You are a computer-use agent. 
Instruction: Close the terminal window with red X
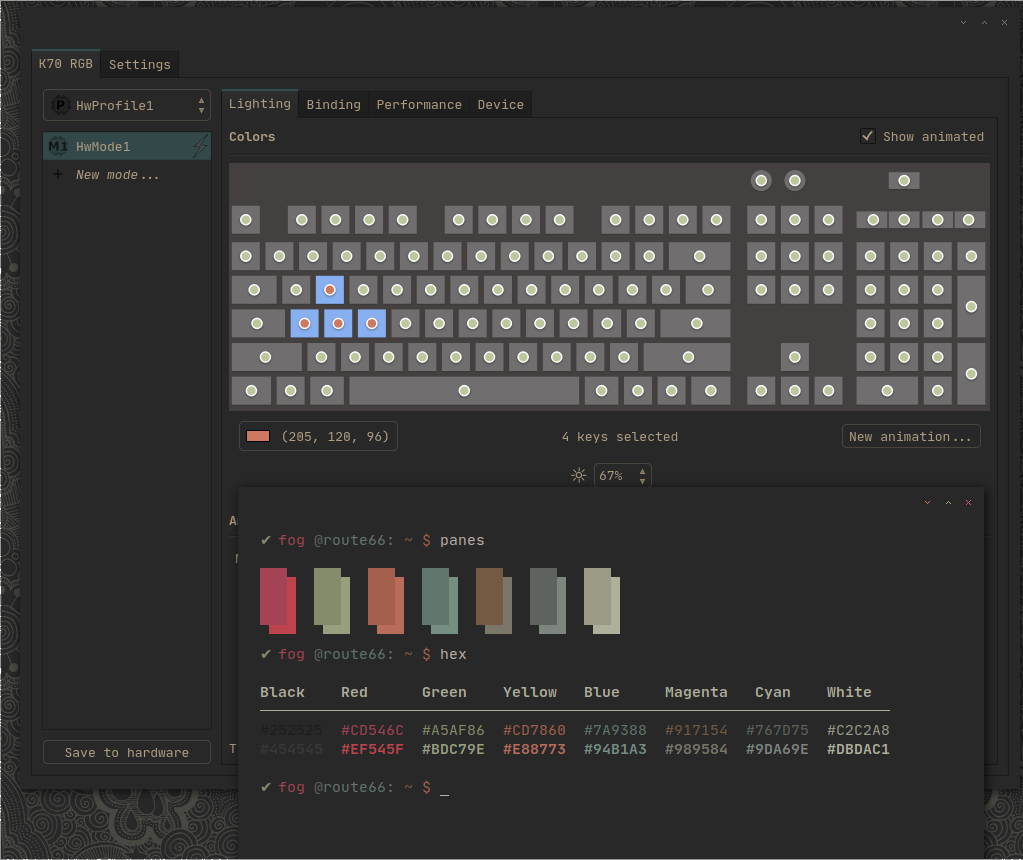968,502
